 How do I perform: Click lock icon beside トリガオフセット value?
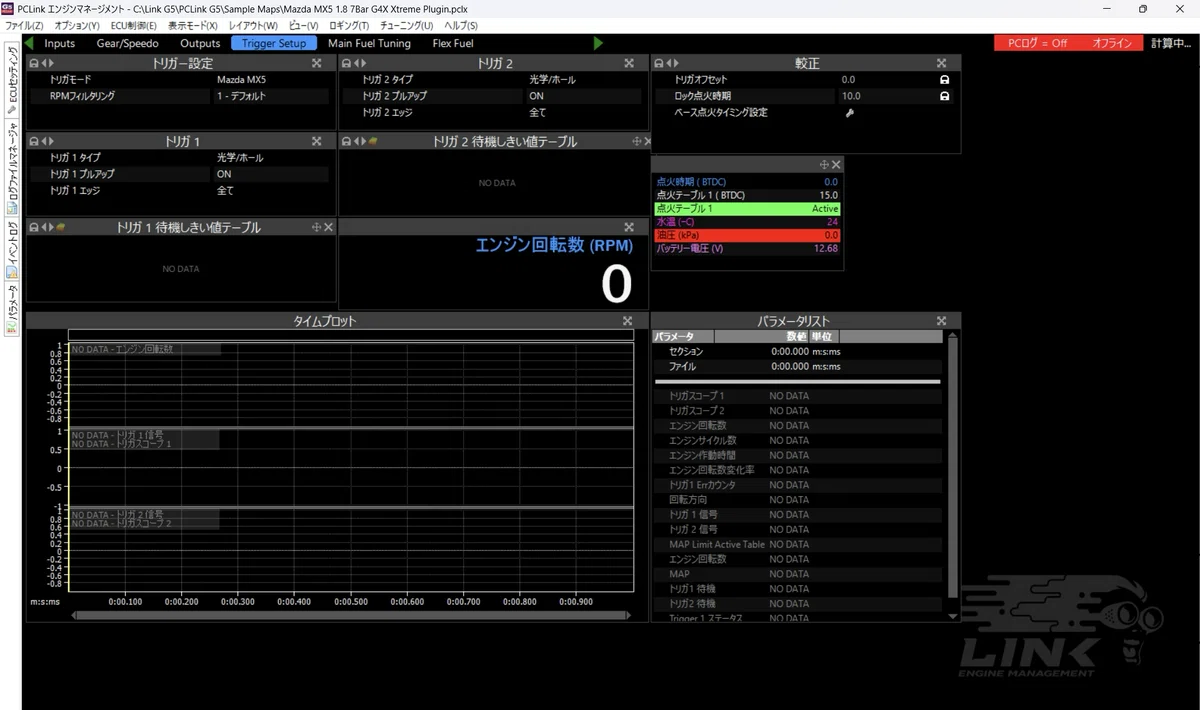click(x=944, y=79)
